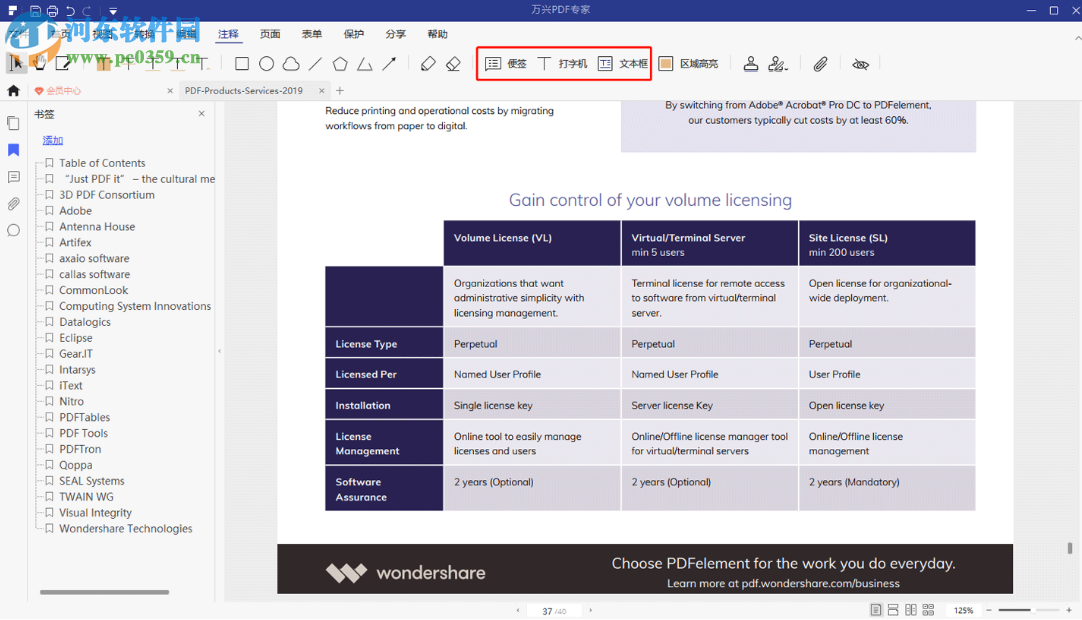Activate the hand pan tool

[39, 64]
